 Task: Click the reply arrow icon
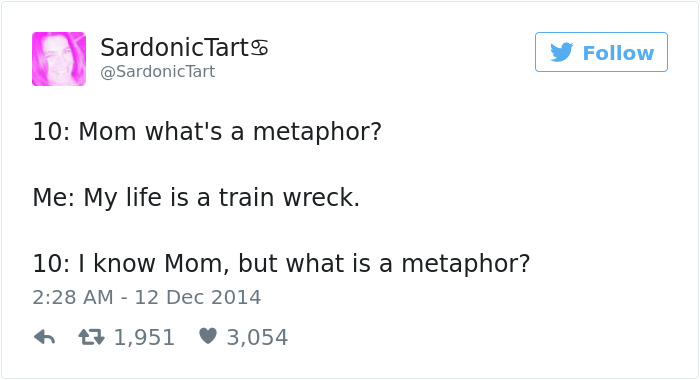pos(45,337)
